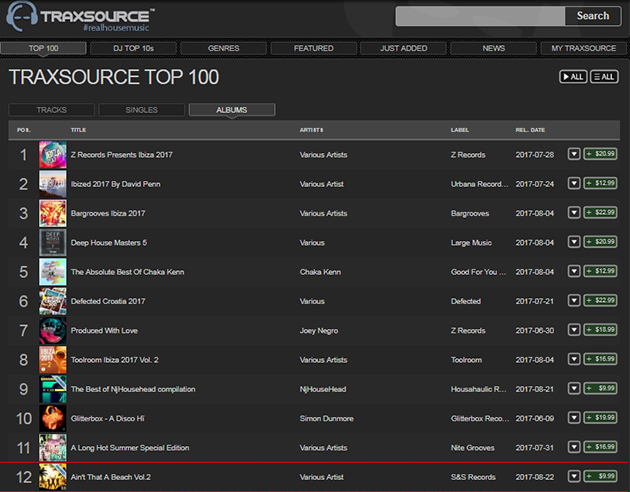Expand dropdown arrow for The Best of NjHousehead compilation
630x492 pixels.
574,388
